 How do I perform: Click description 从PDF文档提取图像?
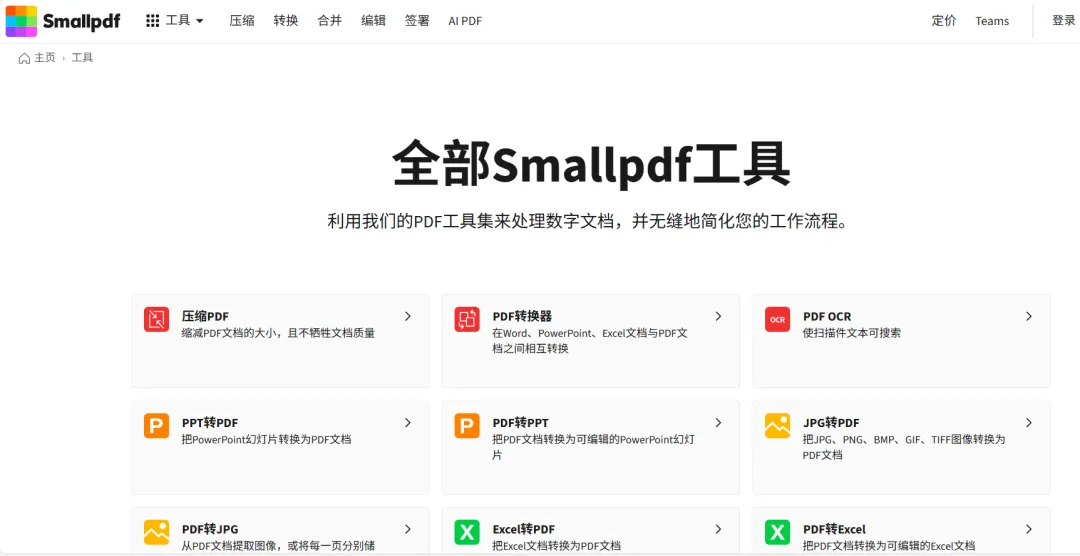coord(279,546)
